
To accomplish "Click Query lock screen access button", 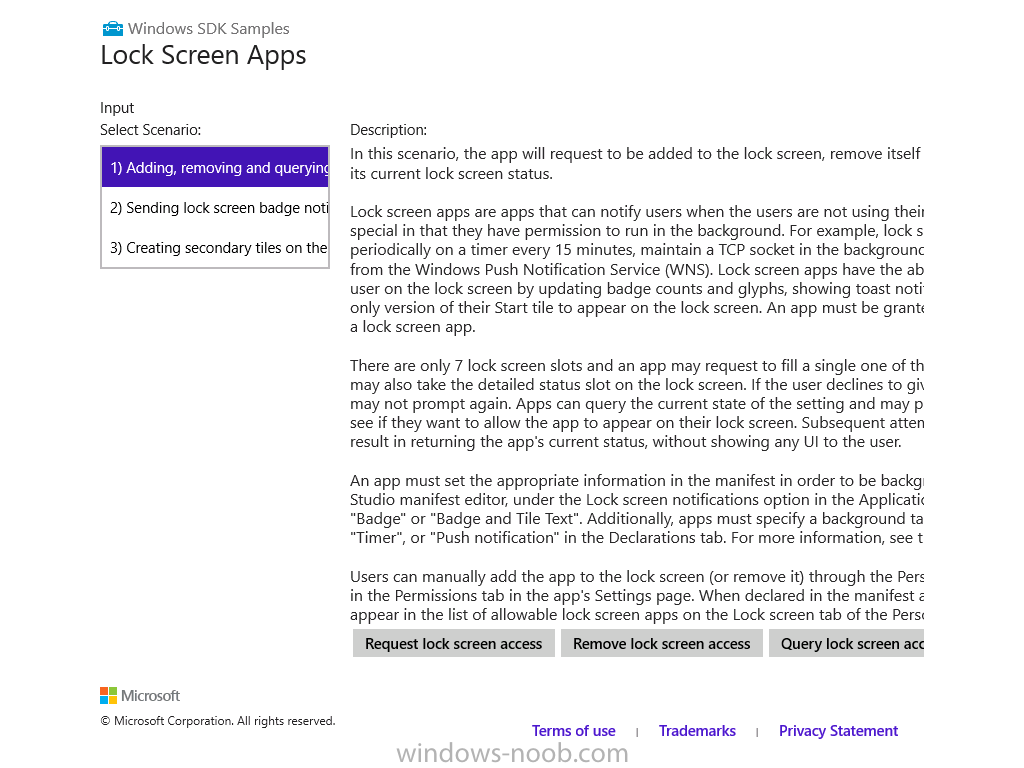I will tap(846, 643).
